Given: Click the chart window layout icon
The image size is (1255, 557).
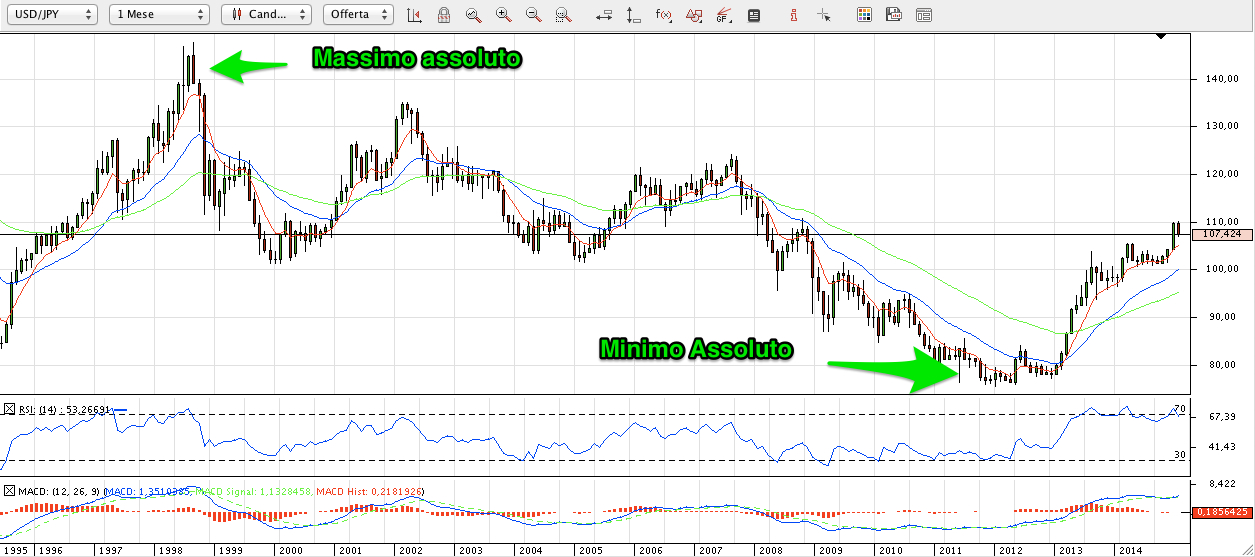Looking at the screenshot, I should click(924, 15).
